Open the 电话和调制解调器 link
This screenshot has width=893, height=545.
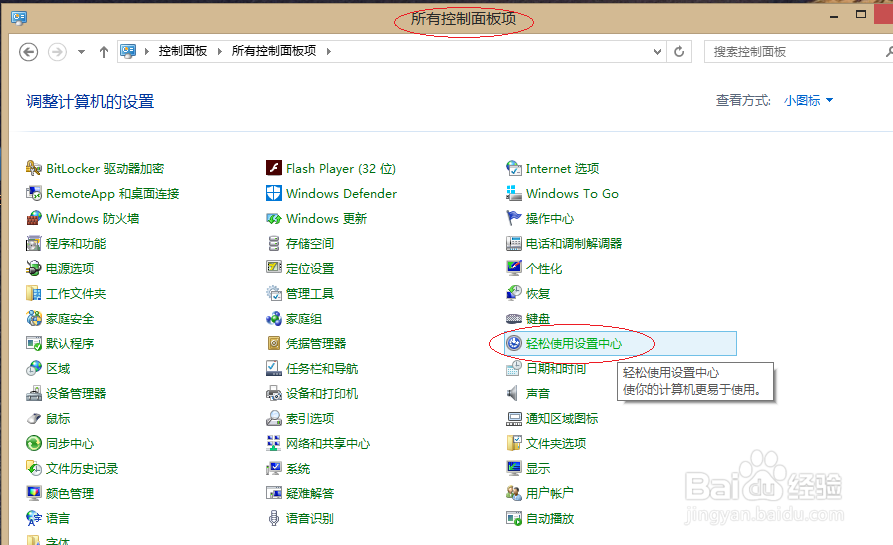point(574,244)
